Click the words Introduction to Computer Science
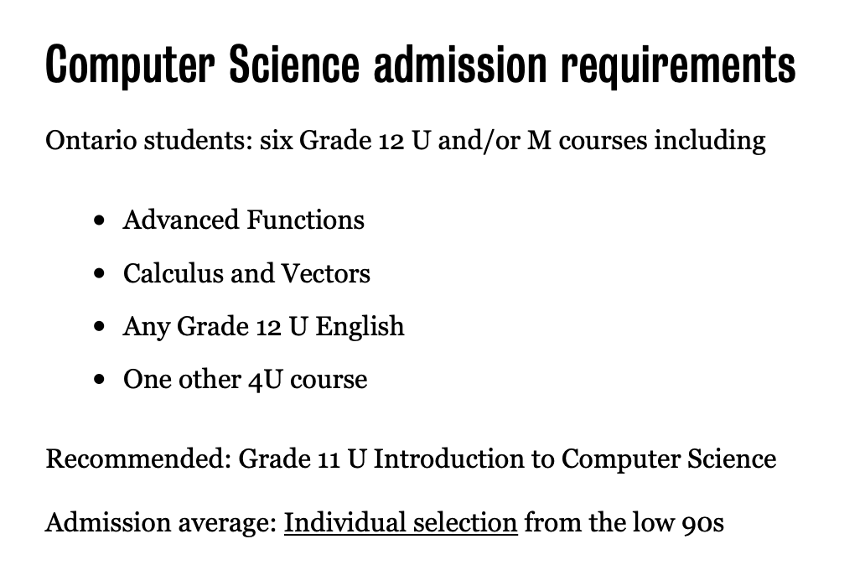This screenshot has height=566, width=866. pos(575,459)
